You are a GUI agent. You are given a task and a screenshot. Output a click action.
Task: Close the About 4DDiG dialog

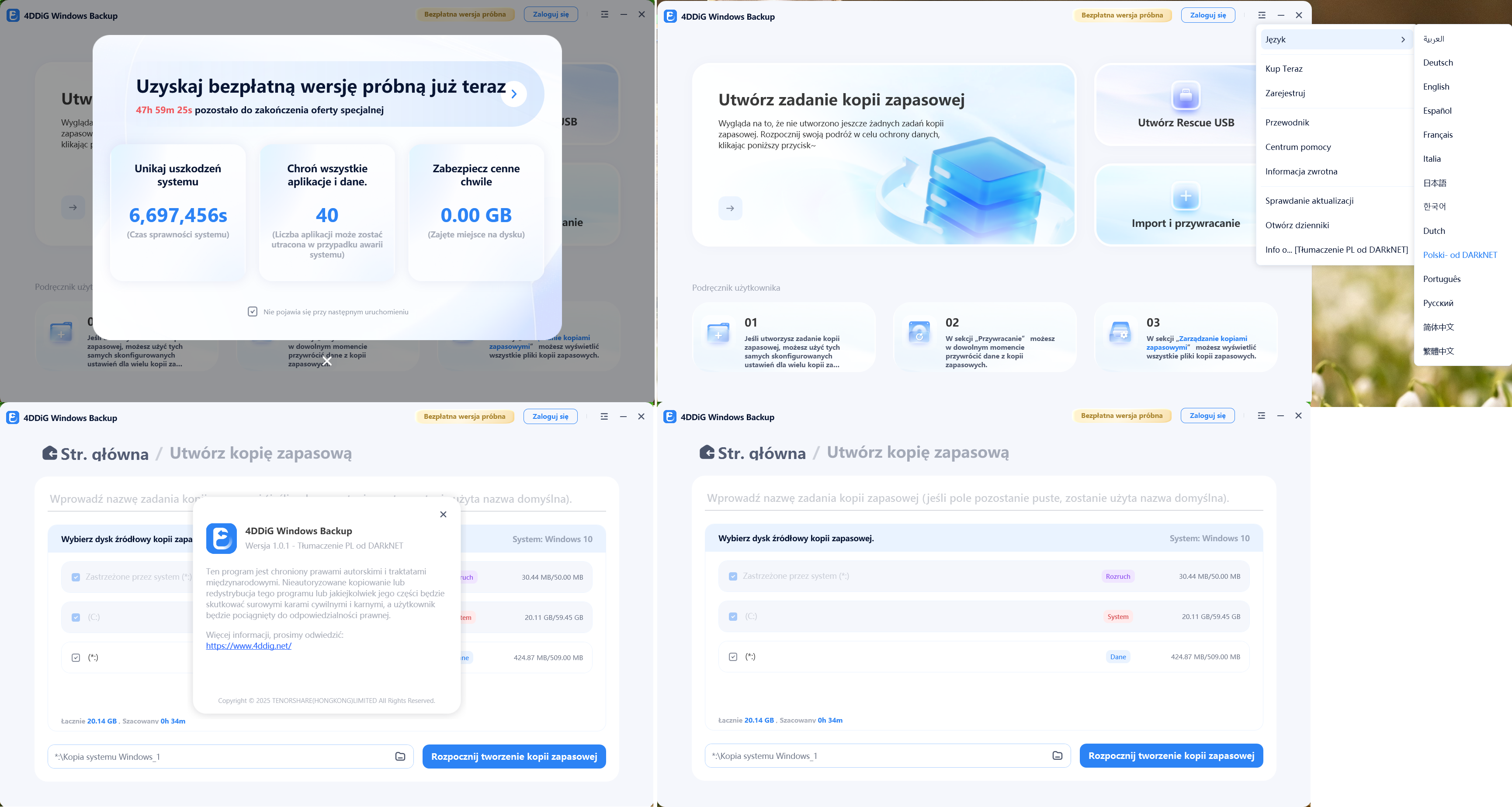(x=443, y=515)
